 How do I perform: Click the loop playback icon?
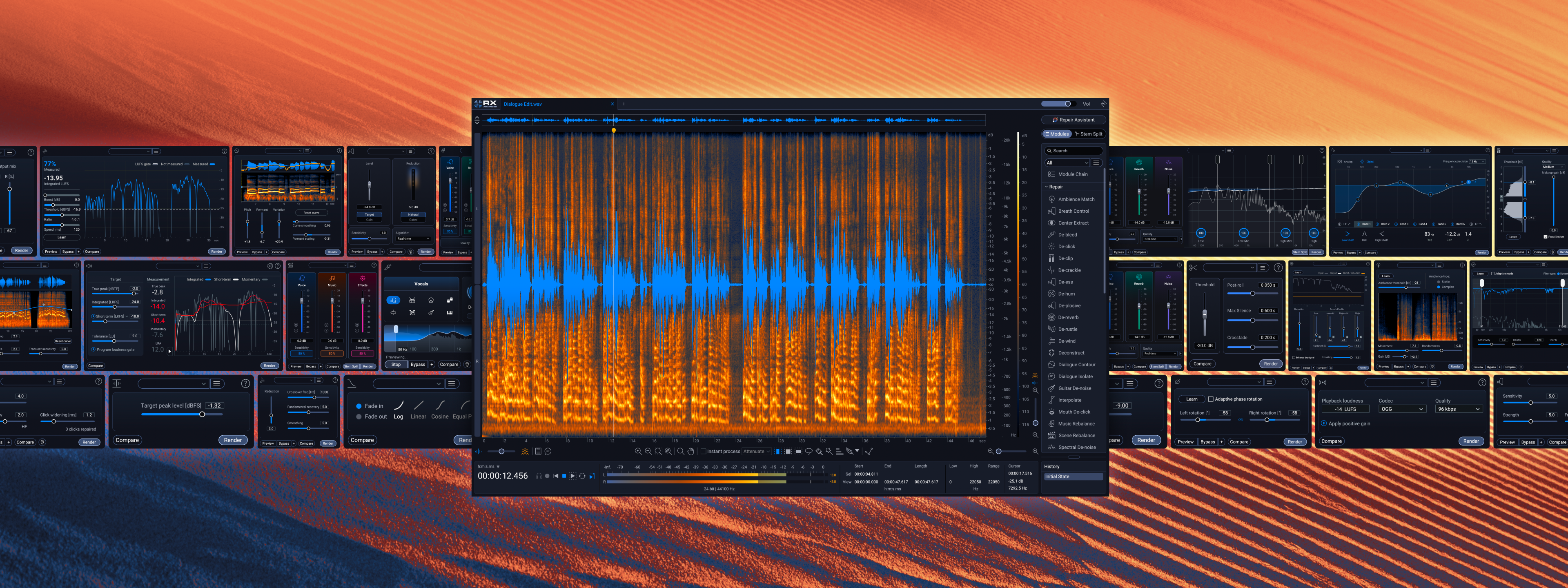click(583, 476)
